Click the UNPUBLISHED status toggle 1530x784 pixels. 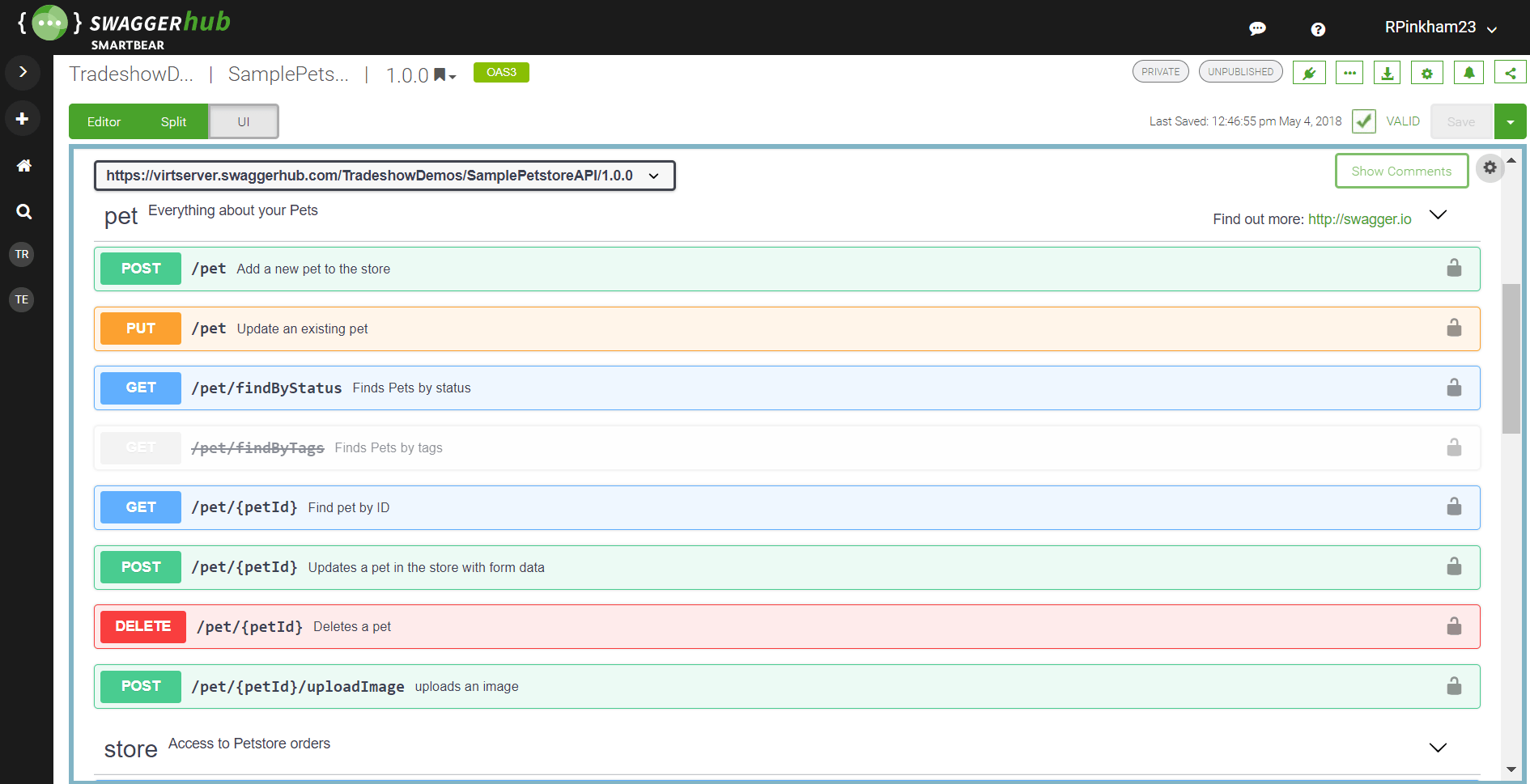(1240, 71)
